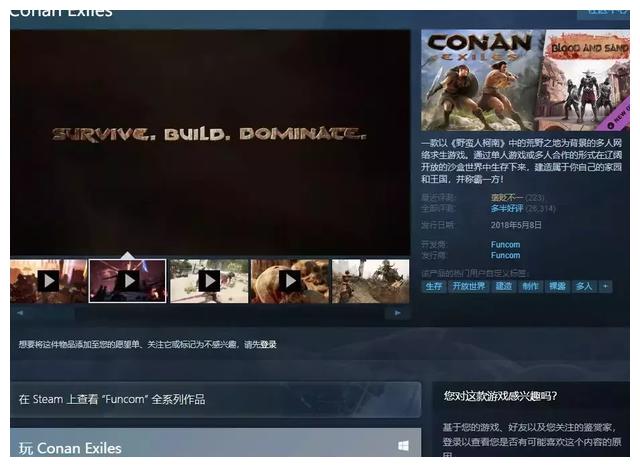Click the 玩 Conan Exiles purchase heading

pos(70,448)
